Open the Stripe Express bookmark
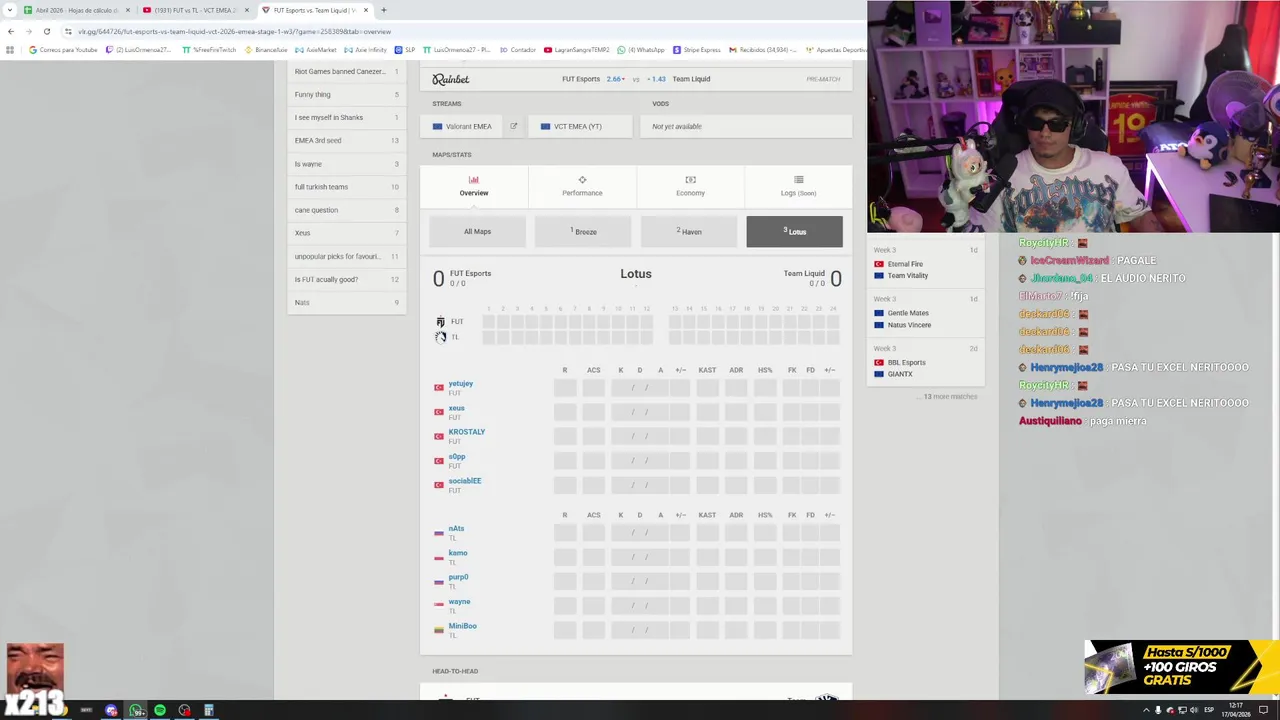This screenshot has width=1280, height=720. coord(698,49)
